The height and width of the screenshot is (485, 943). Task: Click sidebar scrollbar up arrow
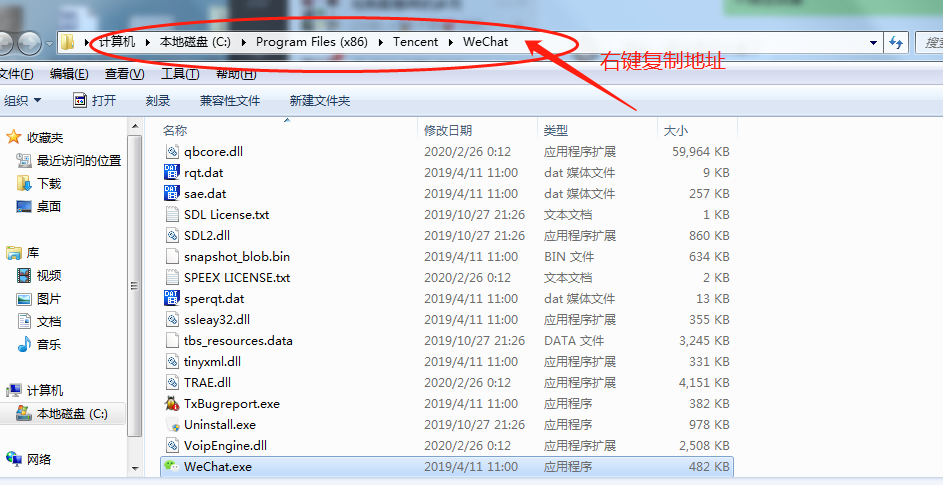coord(135,126)
